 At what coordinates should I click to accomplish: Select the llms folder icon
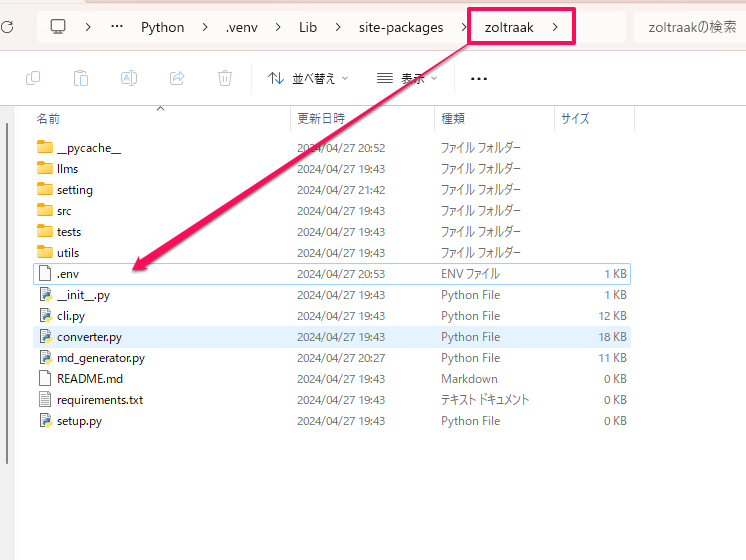(x=45, y=168)
